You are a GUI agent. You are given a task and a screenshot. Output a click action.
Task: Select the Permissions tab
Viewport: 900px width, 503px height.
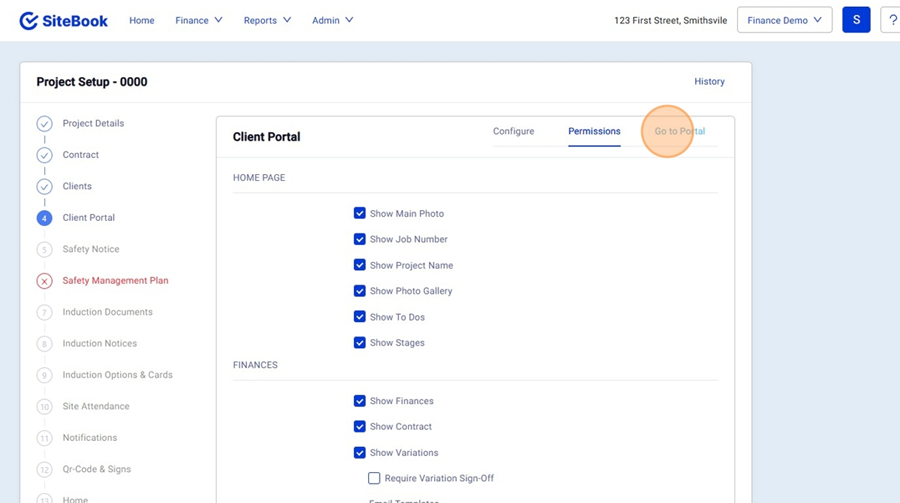[594, 131]
